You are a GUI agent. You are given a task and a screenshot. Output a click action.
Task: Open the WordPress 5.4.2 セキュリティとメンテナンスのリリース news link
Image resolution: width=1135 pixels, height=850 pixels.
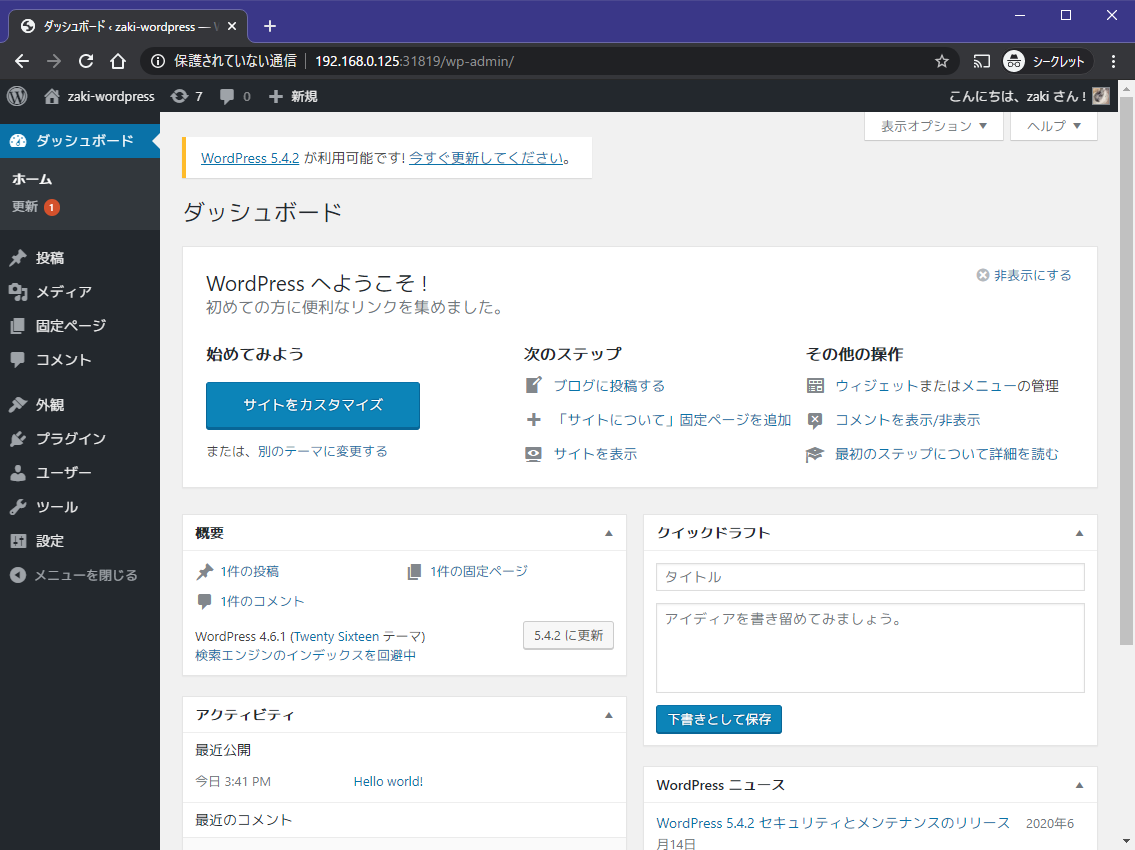833,823
